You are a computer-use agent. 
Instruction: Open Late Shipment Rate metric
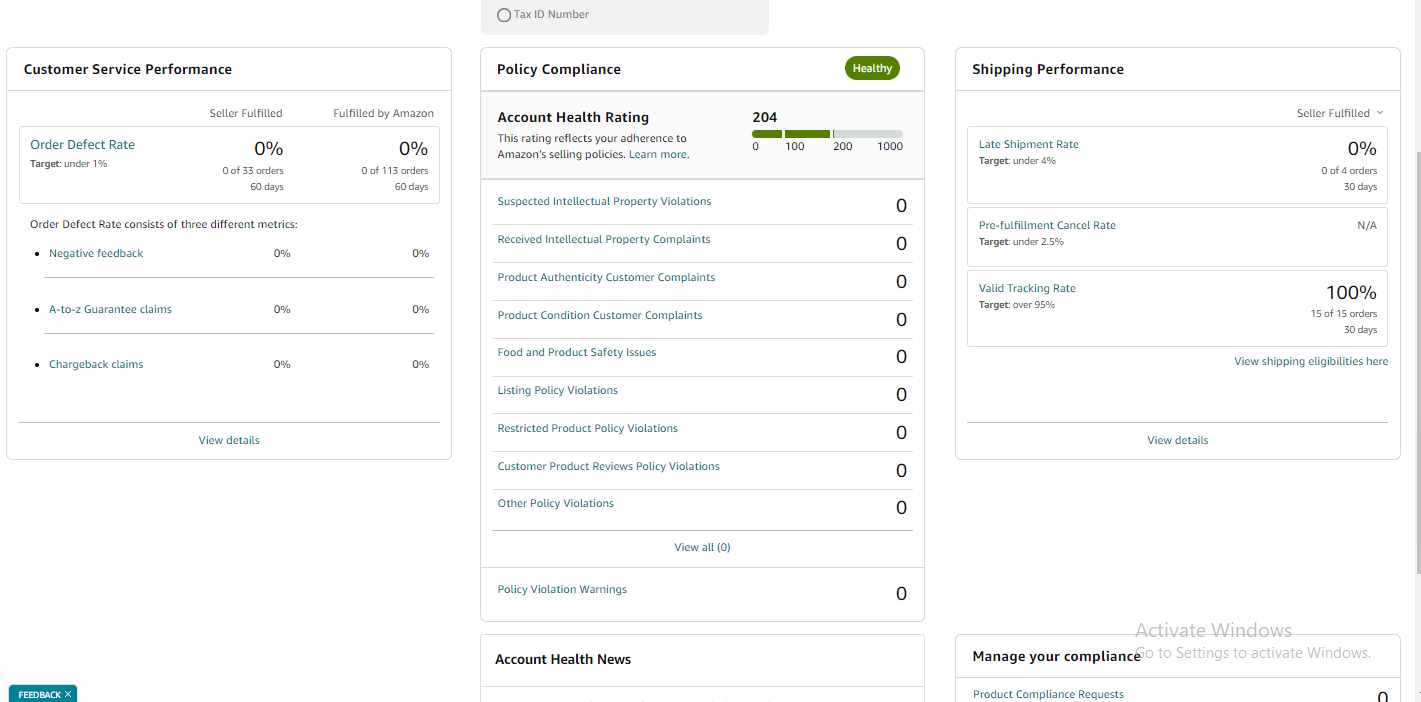click(x=1028, y=145)
